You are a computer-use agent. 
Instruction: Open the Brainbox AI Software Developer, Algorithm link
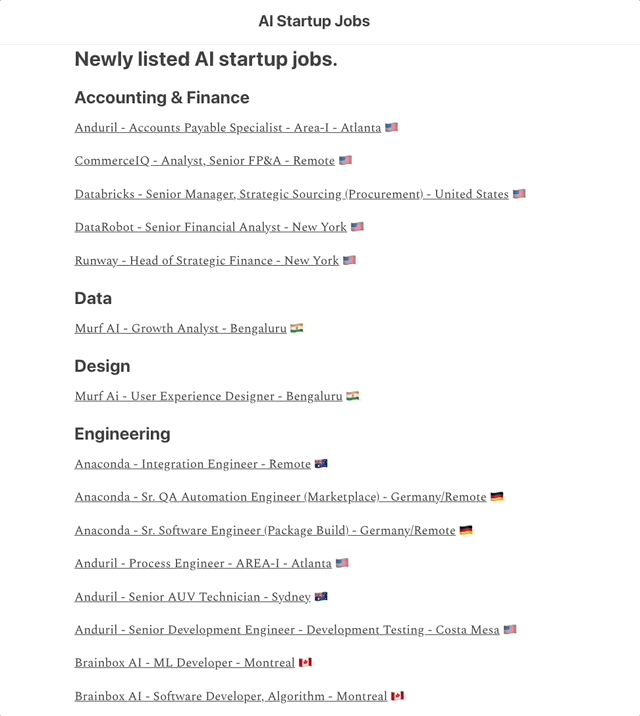[x=231, y=696]
